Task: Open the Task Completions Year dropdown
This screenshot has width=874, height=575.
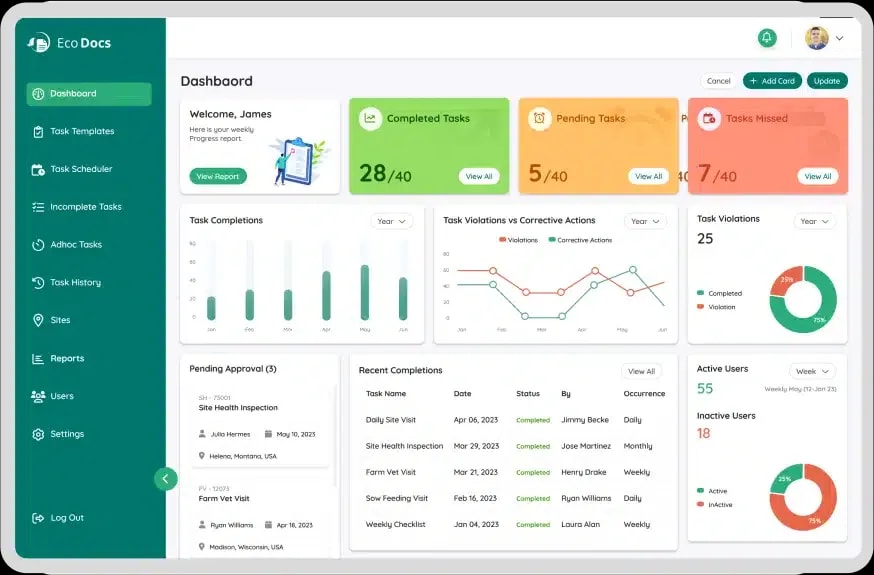Action: pos(392,221)
